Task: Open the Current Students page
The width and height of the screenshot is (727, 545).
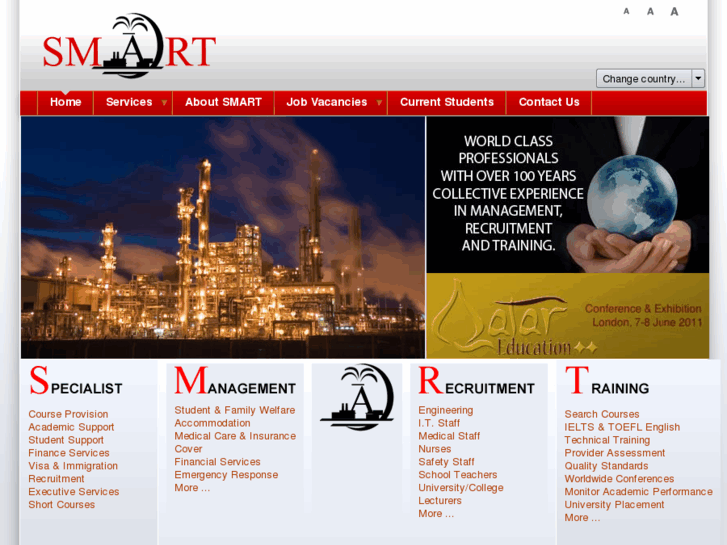Action: click(447, 102)
